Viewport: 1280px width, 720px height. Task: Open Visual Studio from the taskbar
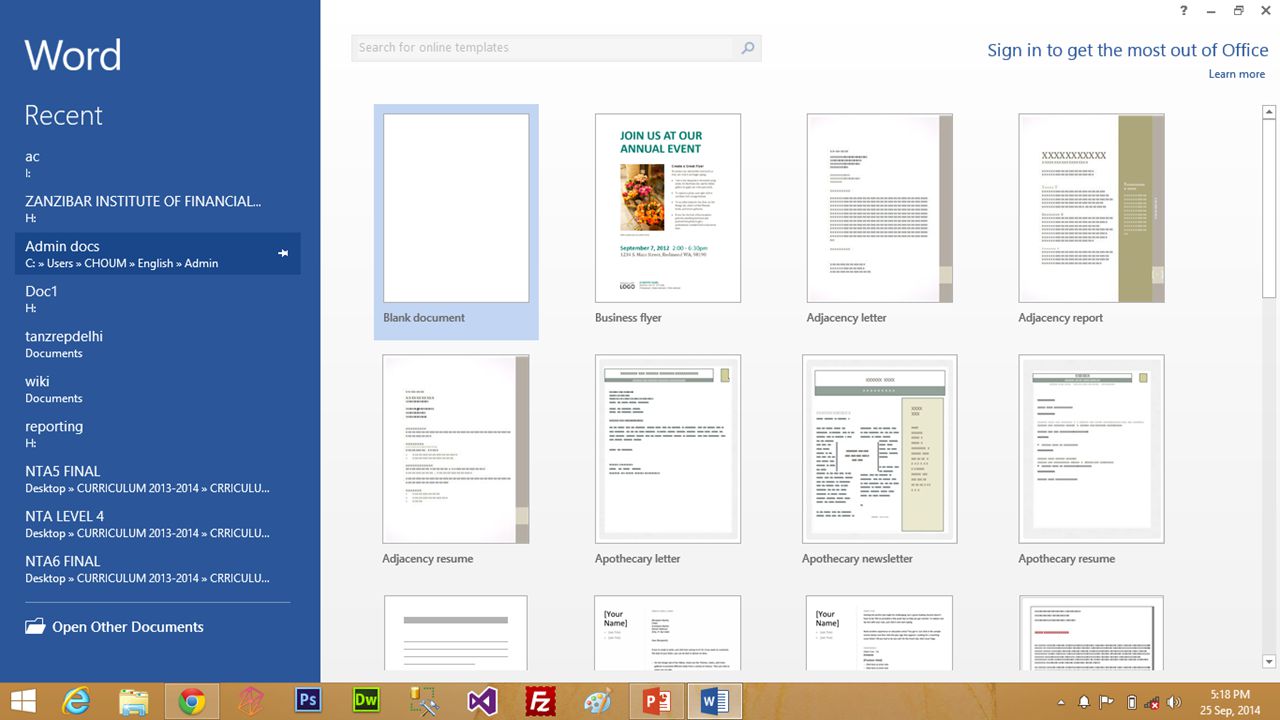(482, 702)
